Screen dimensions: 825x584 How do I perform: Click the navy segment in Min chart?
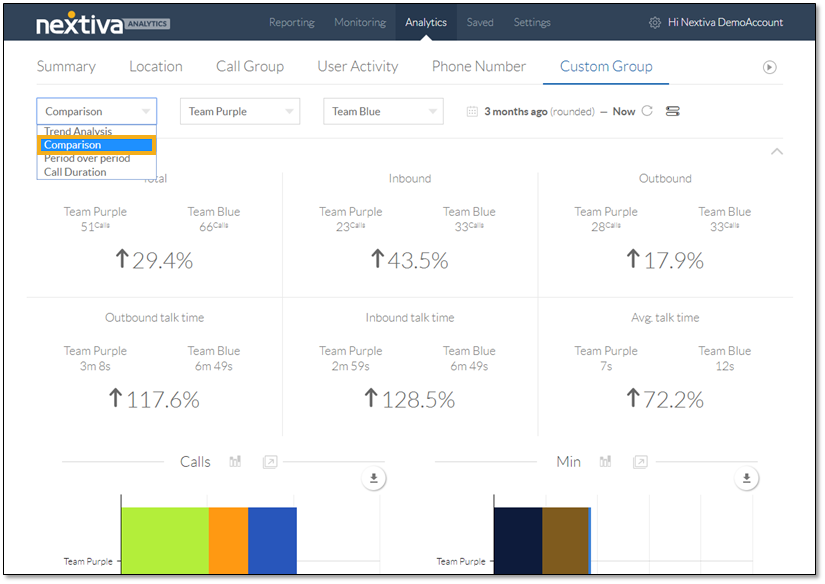pos(518,540)
